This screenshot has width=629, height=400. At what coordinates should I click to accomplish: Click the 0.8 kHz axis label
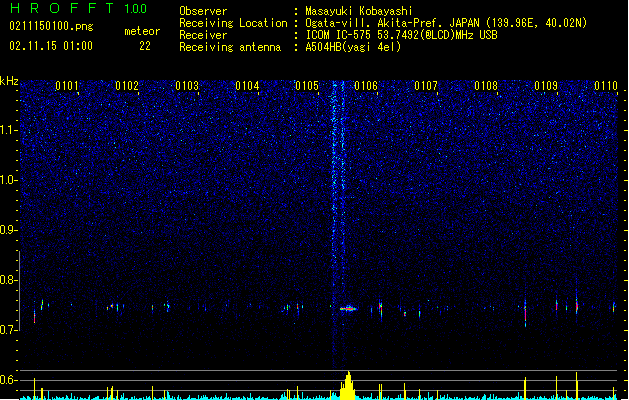[x=8, y=280]
